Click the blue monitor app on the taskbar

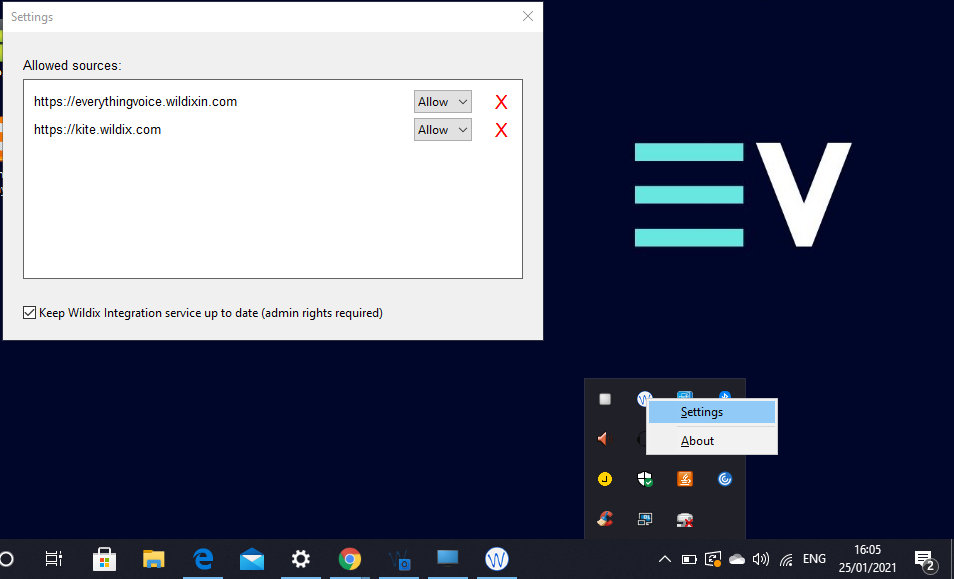point(448,559)
